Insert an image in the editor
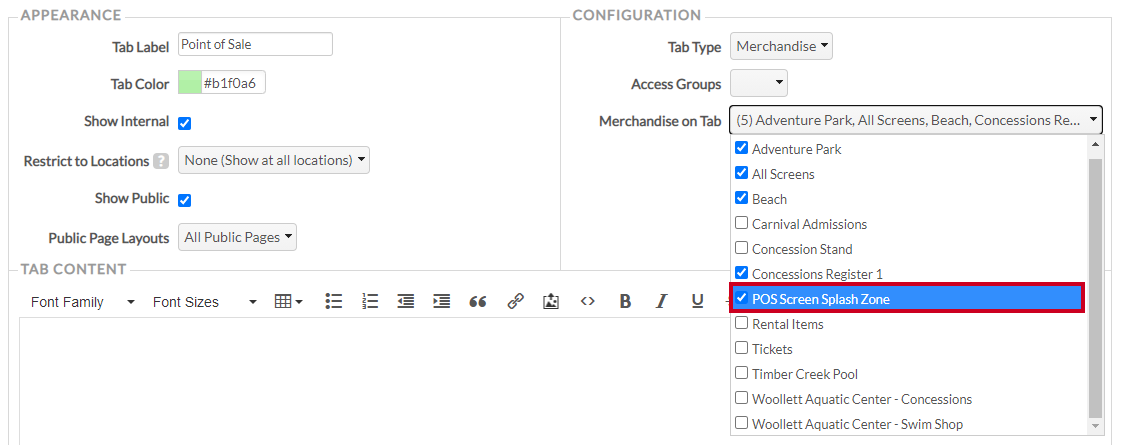Screen dimensions: 1122x445 coord(550,302)
